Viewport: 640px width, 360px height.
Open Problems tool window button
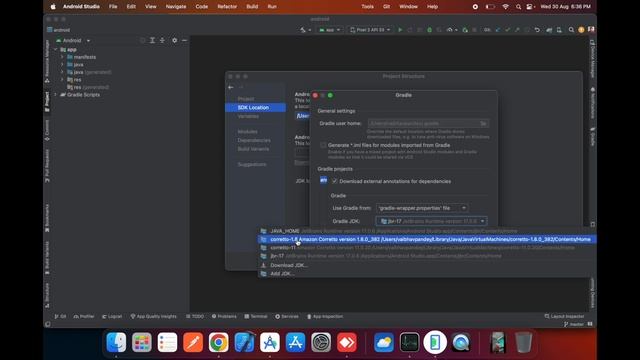click(x=224, y=316)
